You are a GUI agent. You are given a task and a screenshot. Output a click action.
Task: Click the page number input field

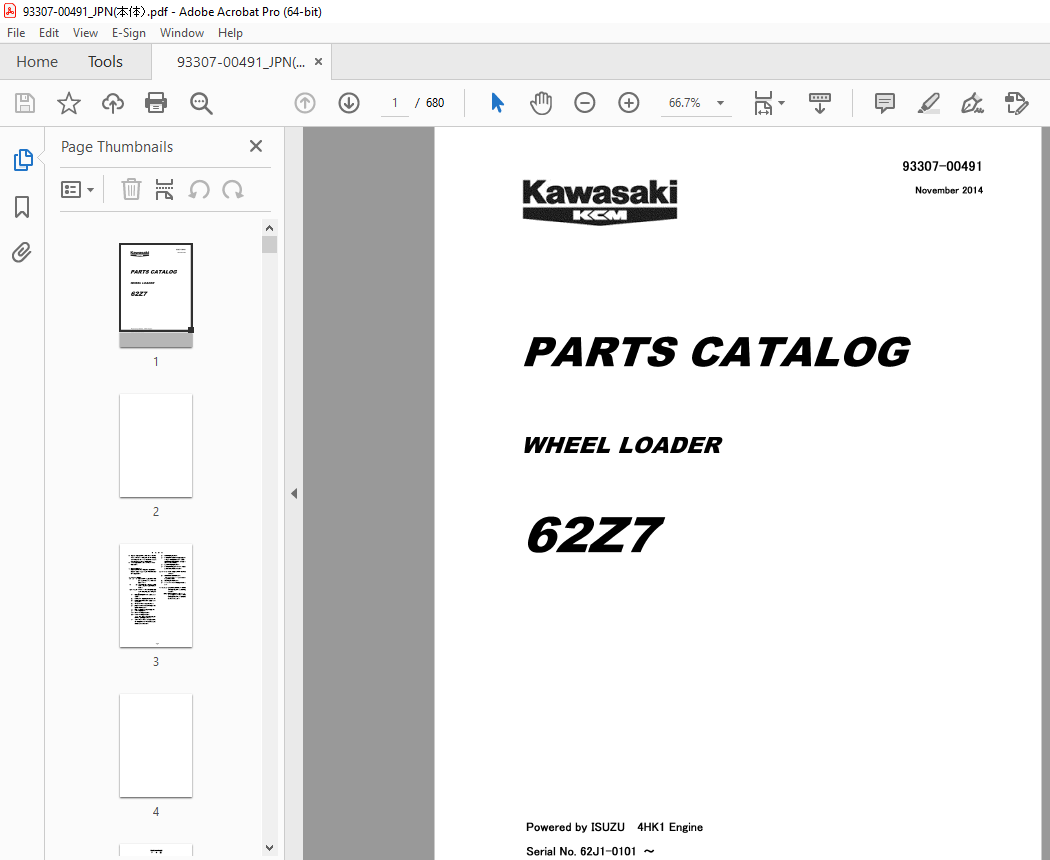[x=395, y=103]
